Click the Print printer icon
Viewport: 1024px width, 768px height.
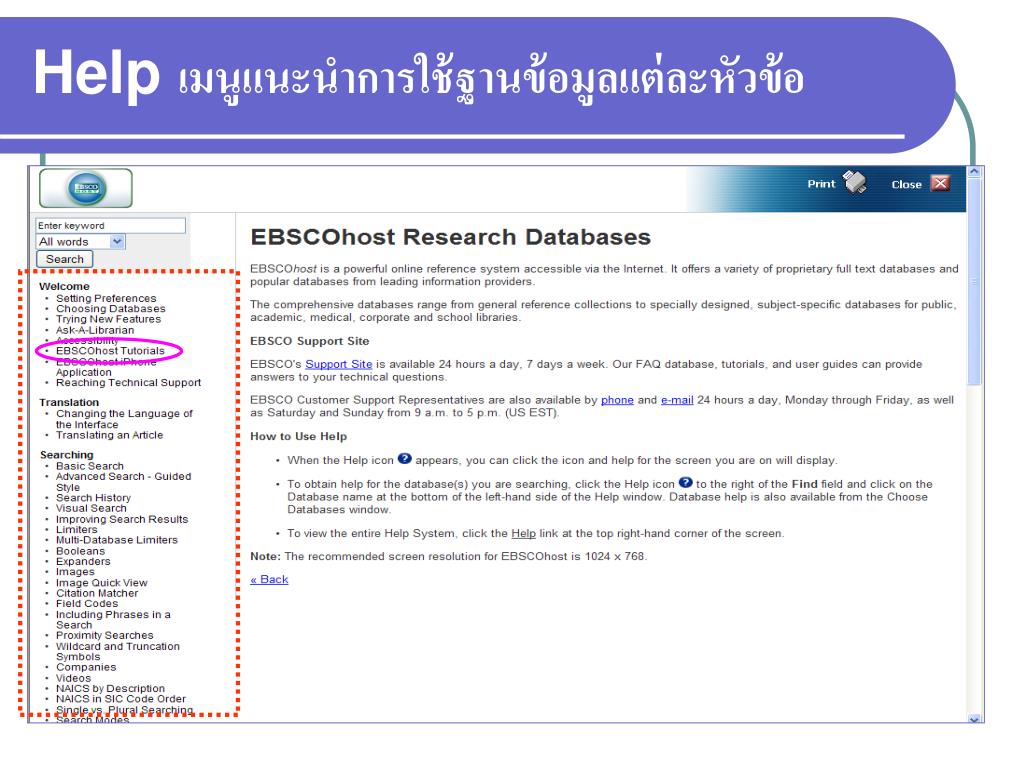854,182
